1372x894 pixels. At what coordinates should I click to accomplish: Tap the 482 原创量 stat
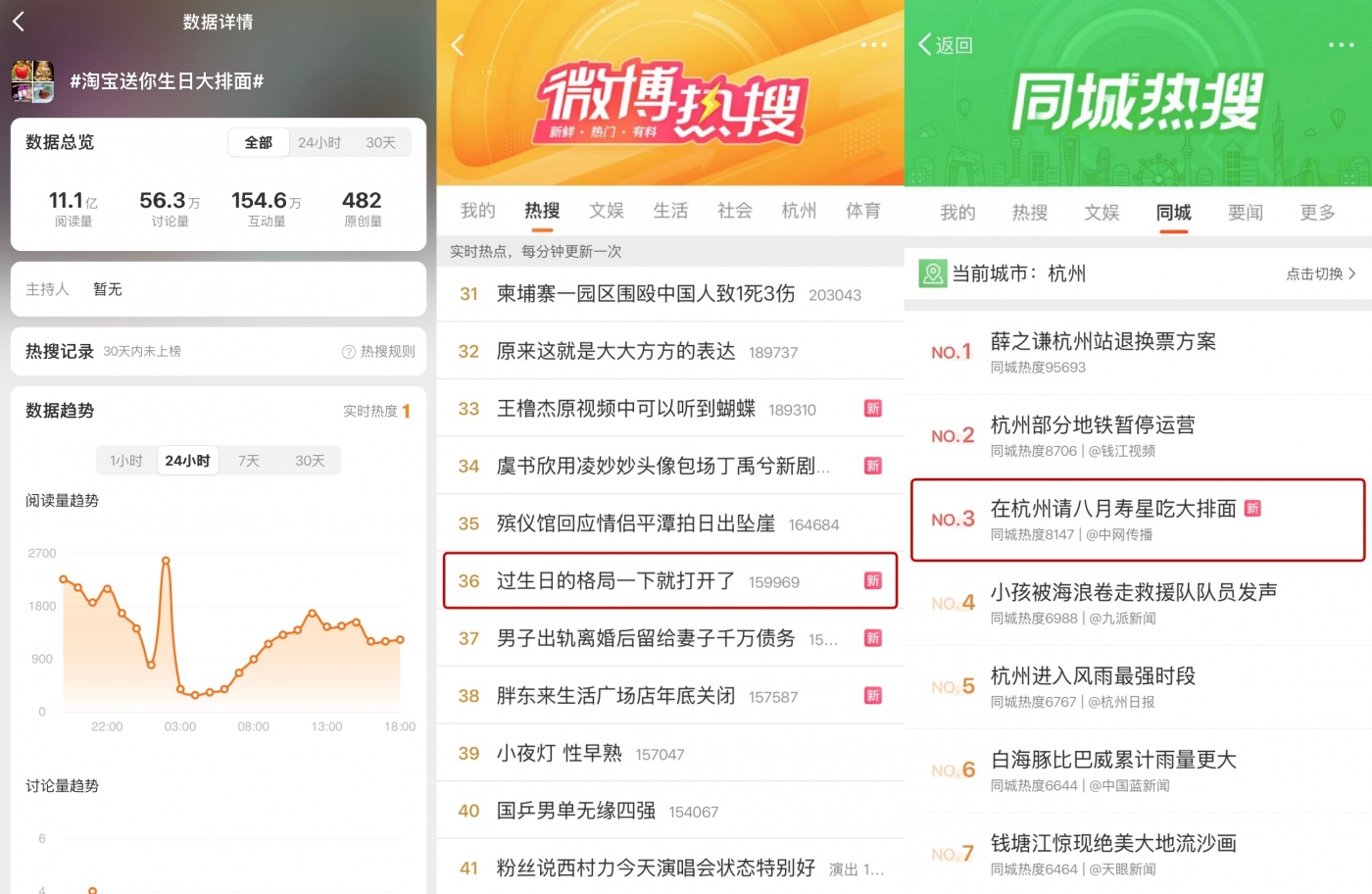point(363,209)
